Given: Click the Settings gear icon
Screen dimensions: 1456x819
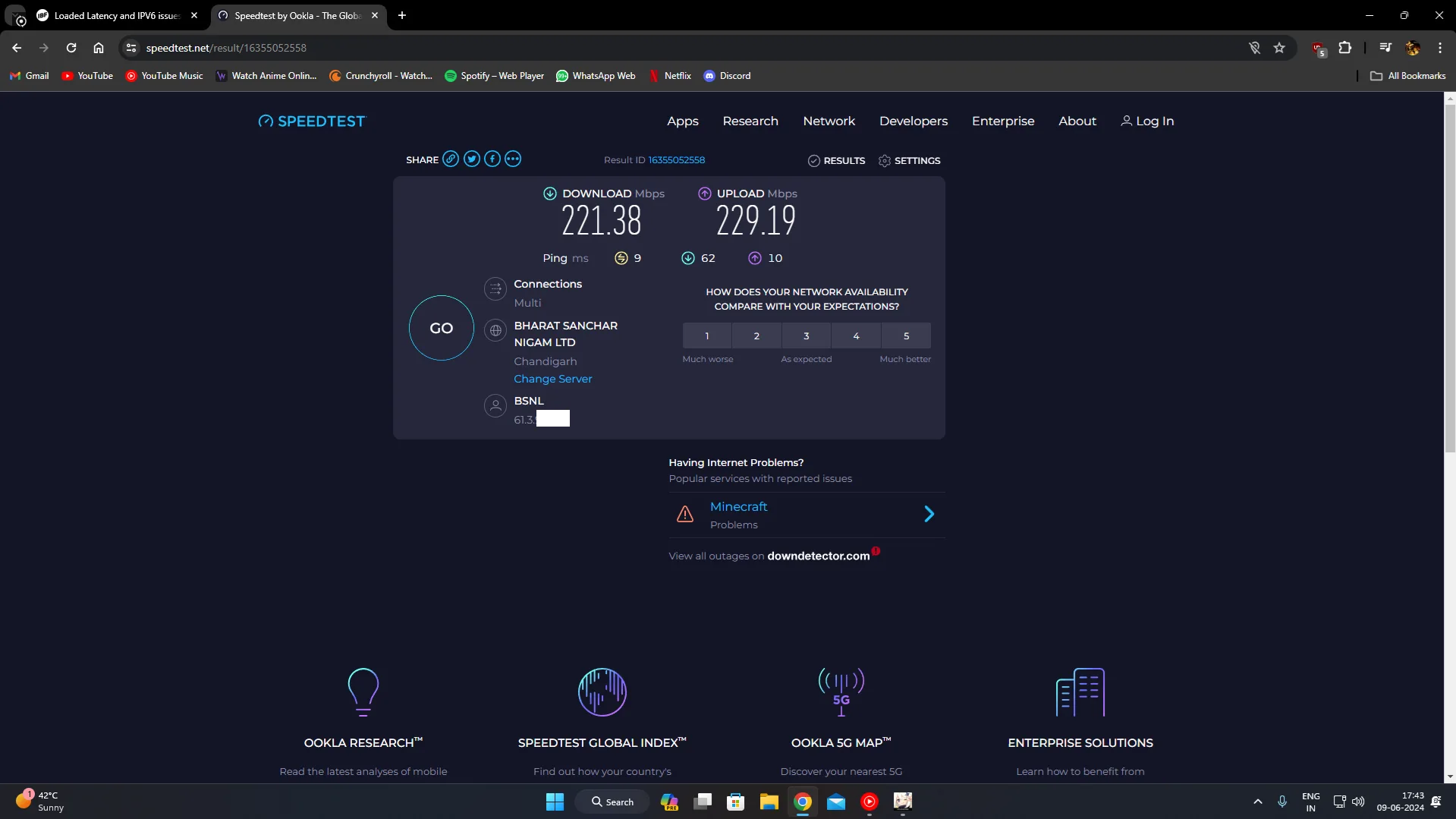Looking at the screenshot, I should [x=885, y=161].
